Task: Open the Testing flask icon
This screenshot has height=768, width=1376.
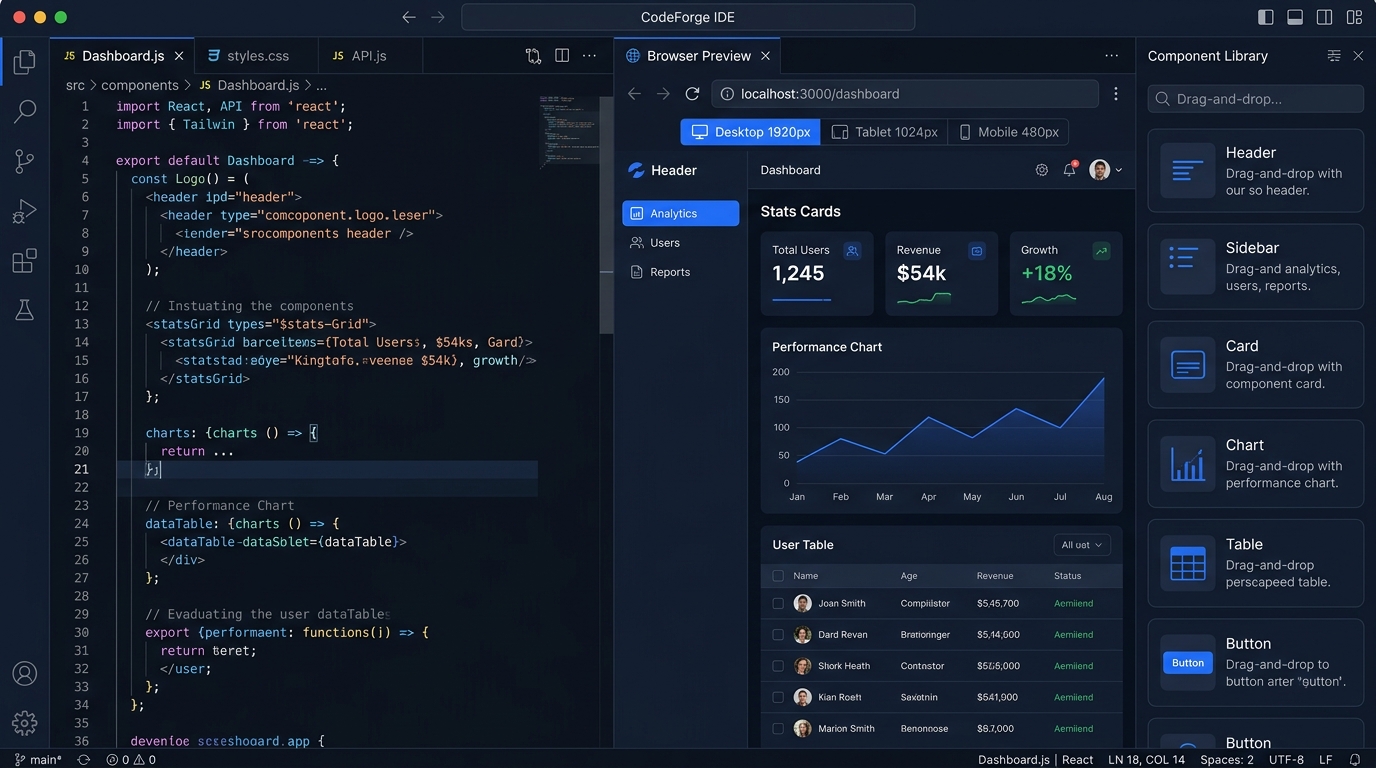Action: pyautogui.click(x=24, y=311)
